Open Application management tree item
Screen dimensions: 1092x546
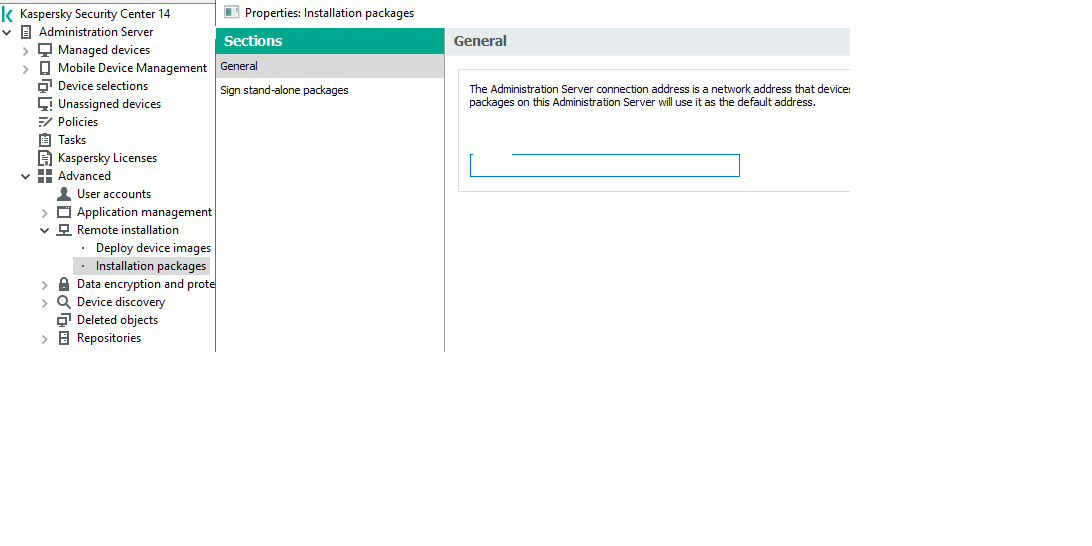point(144,212)
